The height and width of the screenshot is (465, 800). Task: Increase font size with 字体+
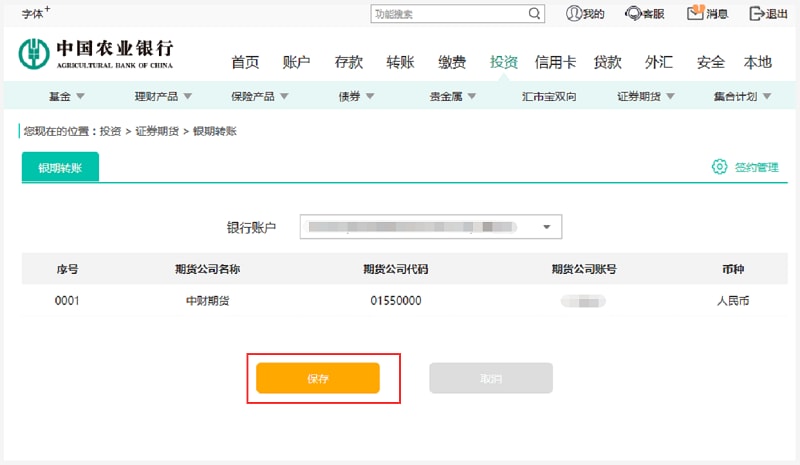[36, 13]
